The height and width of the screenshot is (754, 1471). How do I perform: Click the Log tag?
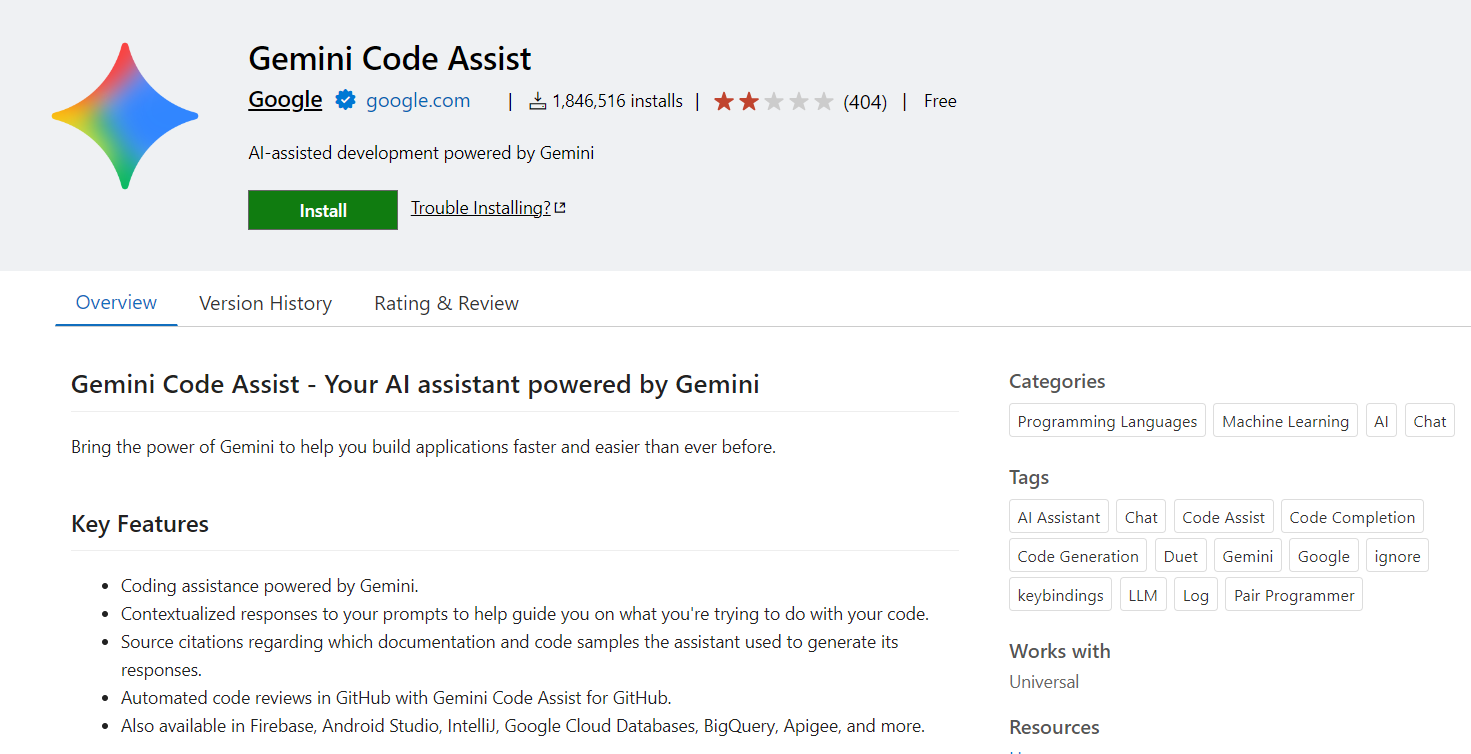1196,595
